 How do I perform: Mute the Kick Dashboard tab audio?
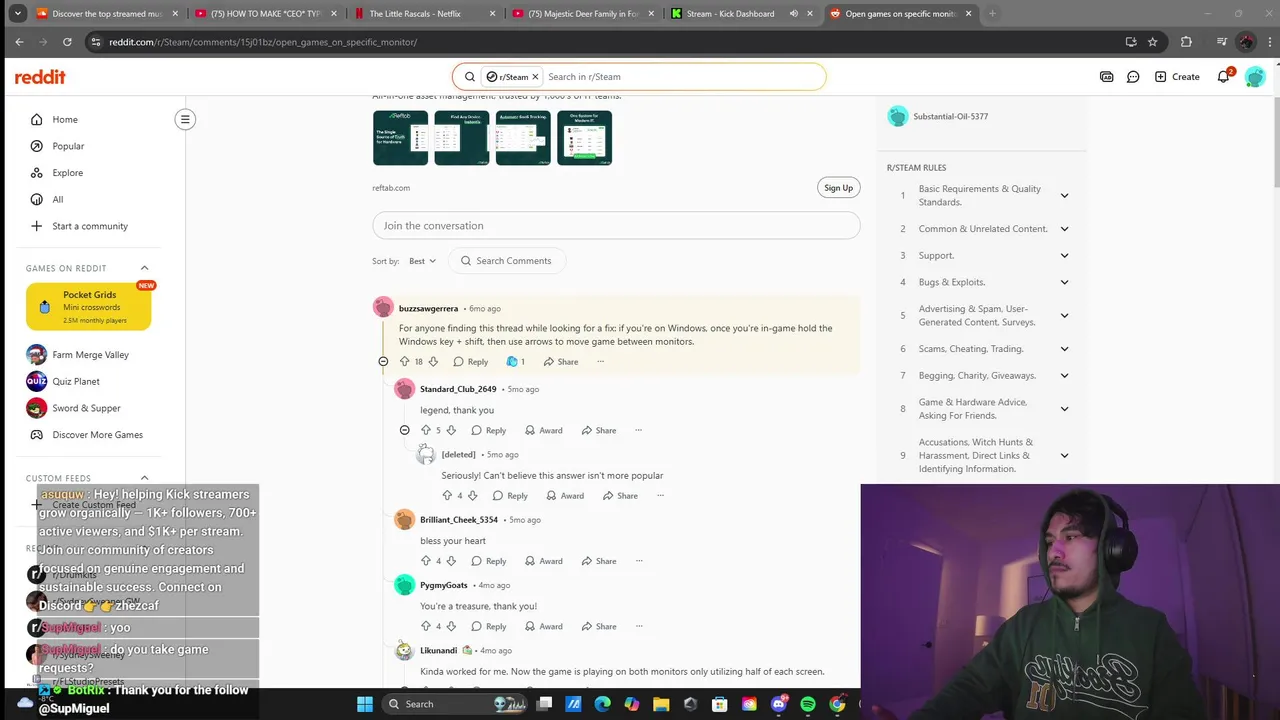tap(794, 14)
